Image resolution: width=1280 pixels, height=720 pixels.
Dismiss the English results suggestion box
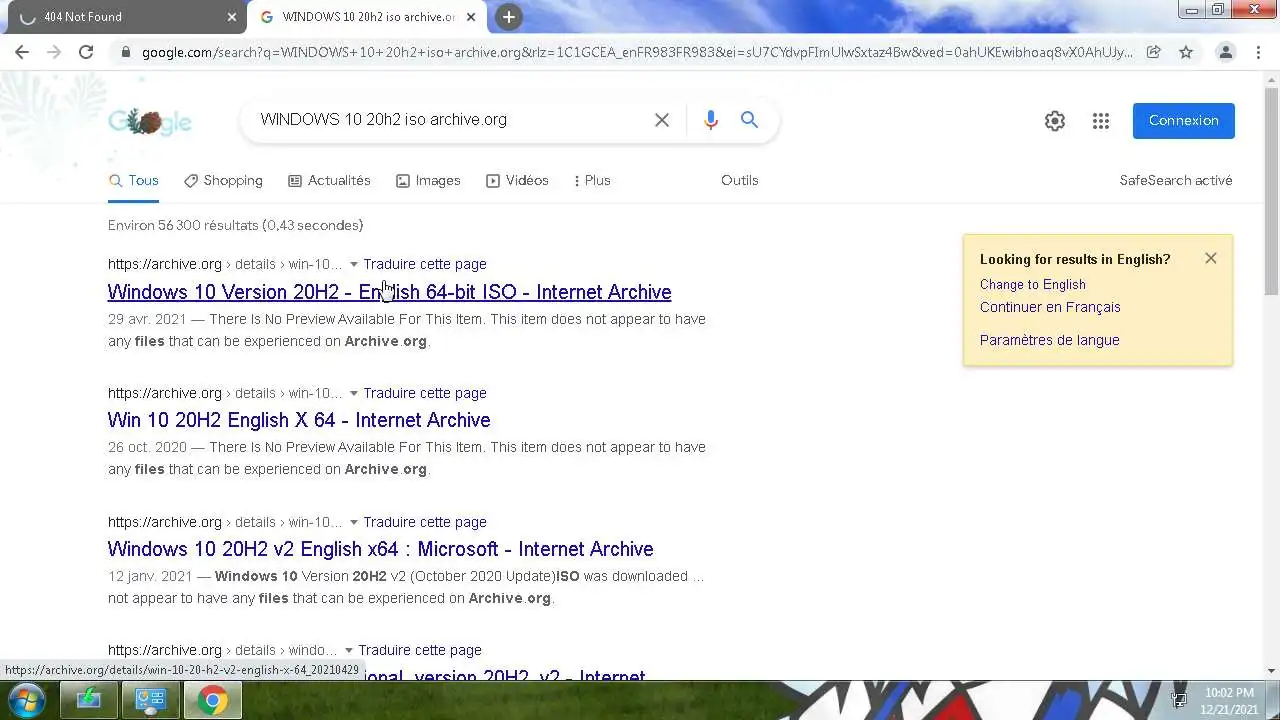(1211, 258)
